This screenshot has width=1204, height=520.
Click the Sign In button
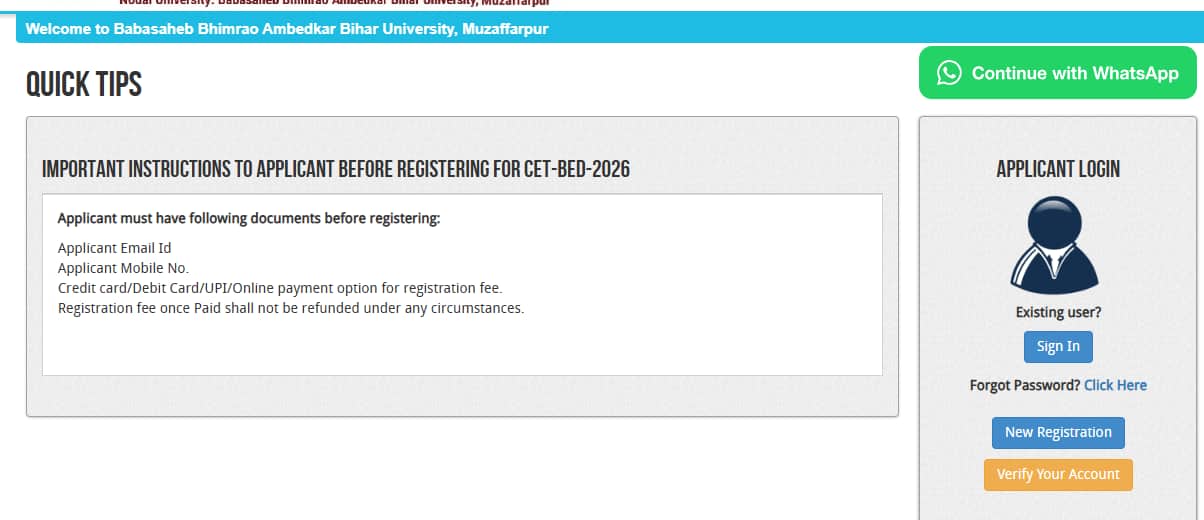[x=1058, y=347]
